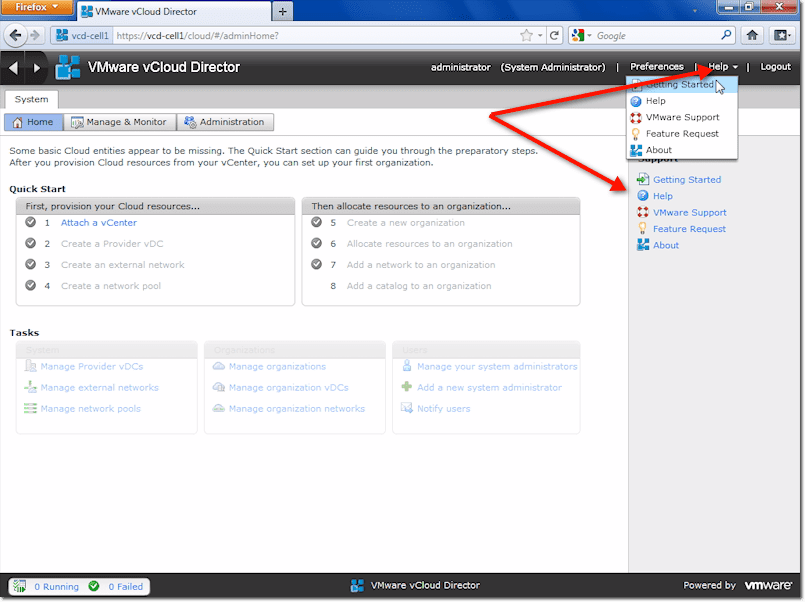The height and width of the screenshot is (602, 805).
Task: Click the Manage Provider vDCs icon
Action: pyautogui.click(x=31, y=366)
